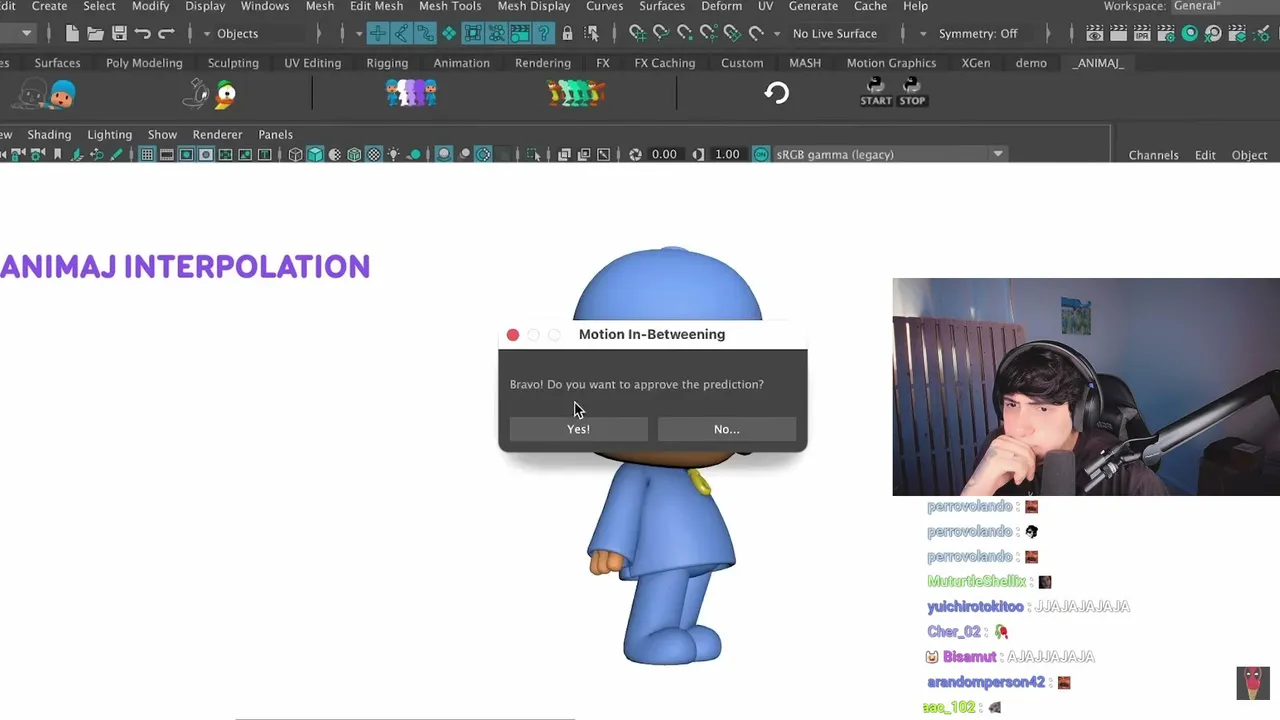1280x720 pixels.
Task: Switch to the Animation shelf tab
Action: coord(461,63)
